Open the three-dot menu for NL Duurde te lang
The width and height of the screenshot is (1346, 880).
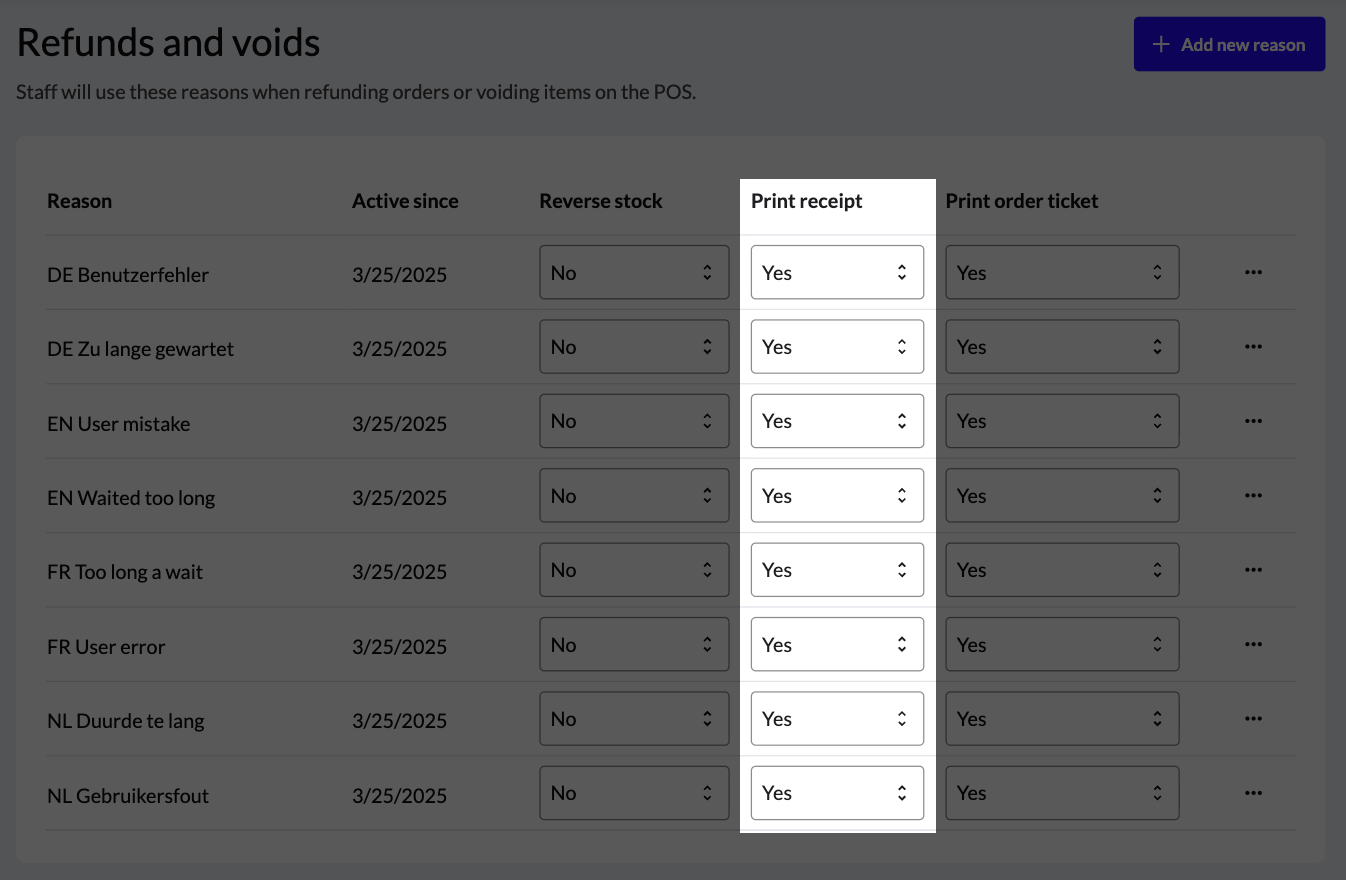[x=1253, y=718]
